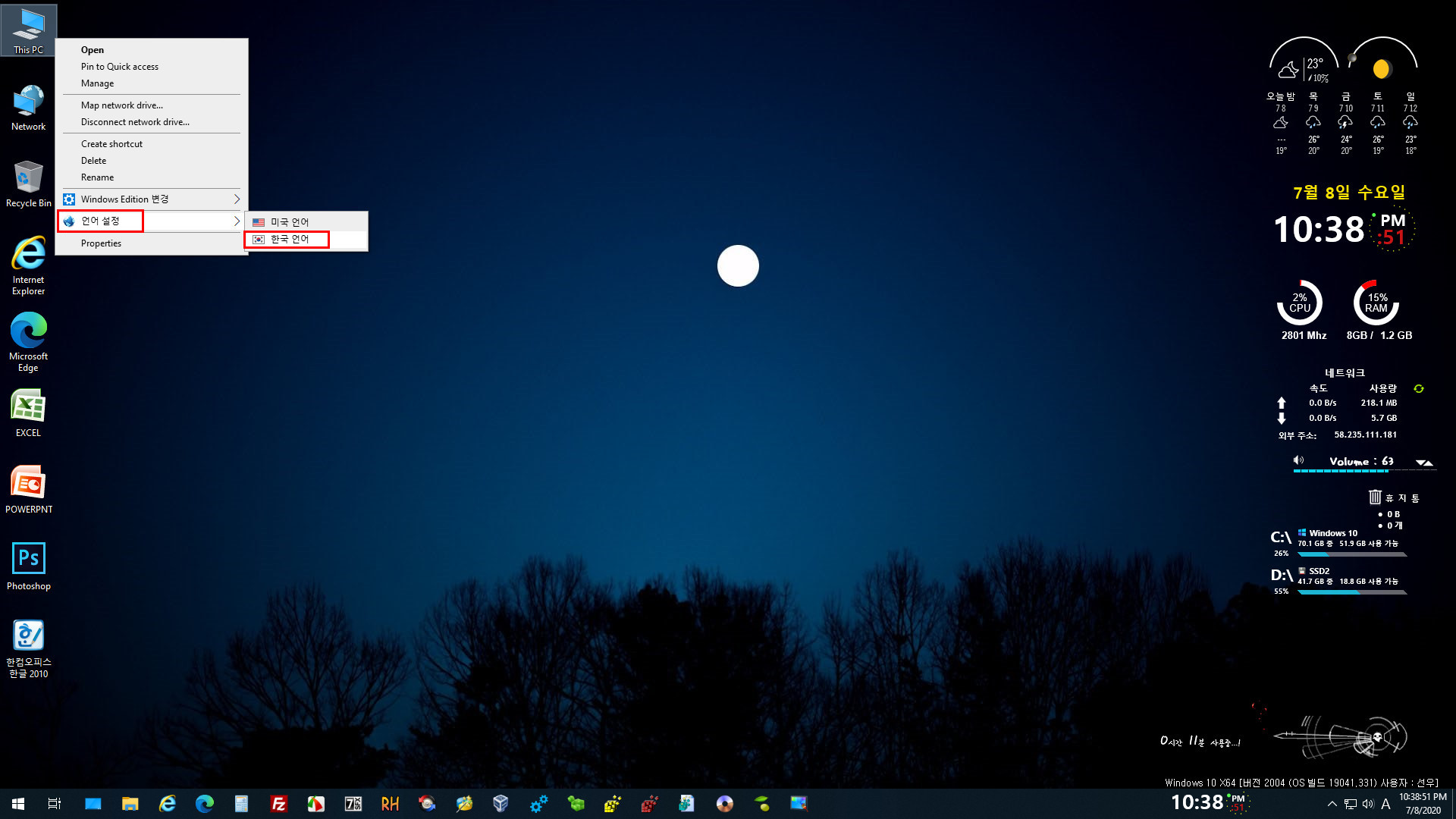The width and height of the screenshot is (1456, 819).
Task: Choose Rename in the context menu
Action: [x=152, y=177]
